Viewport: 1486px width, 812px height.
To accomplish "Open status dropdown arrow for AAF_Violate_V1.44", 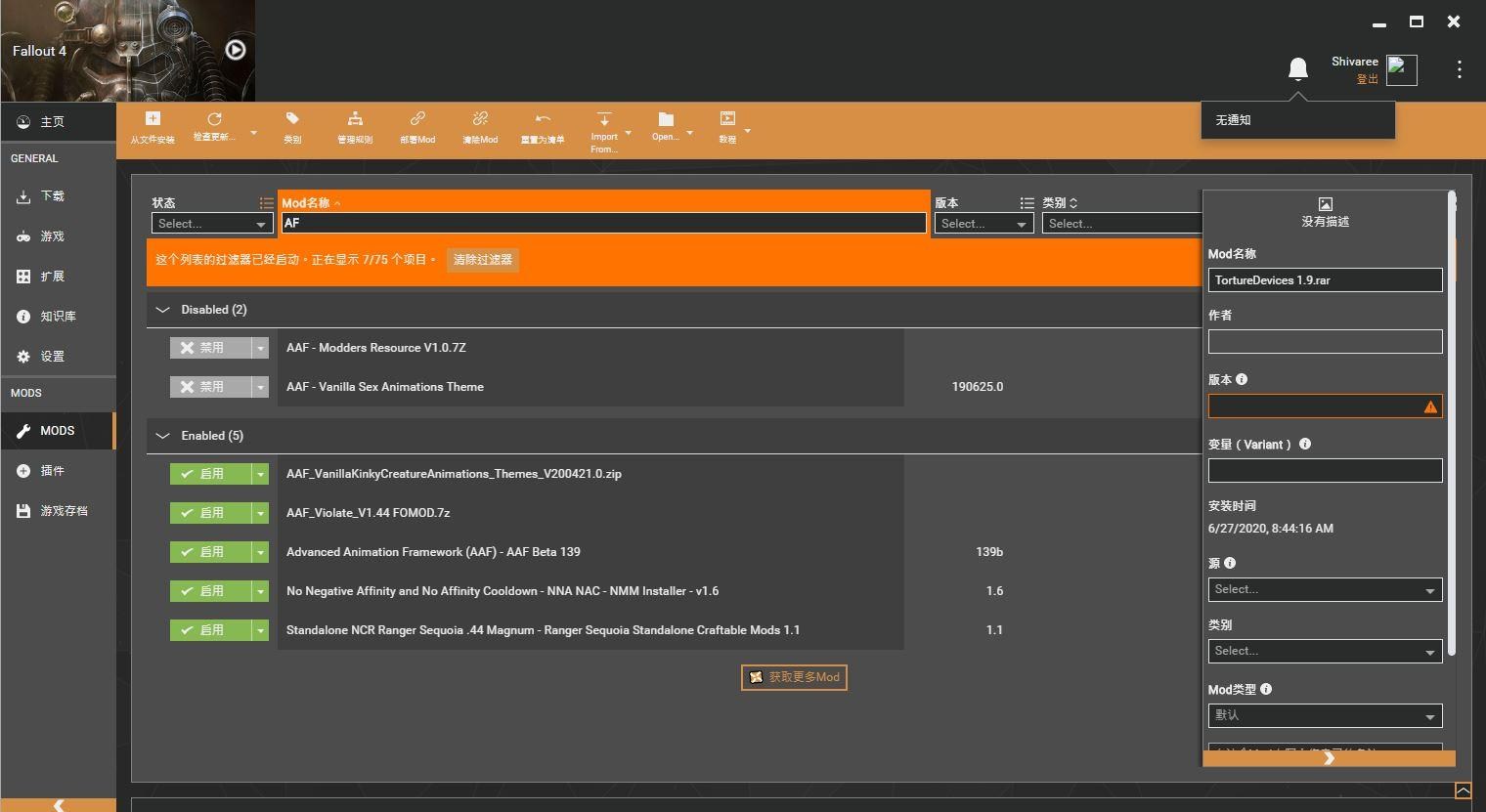I will (260, 513).
